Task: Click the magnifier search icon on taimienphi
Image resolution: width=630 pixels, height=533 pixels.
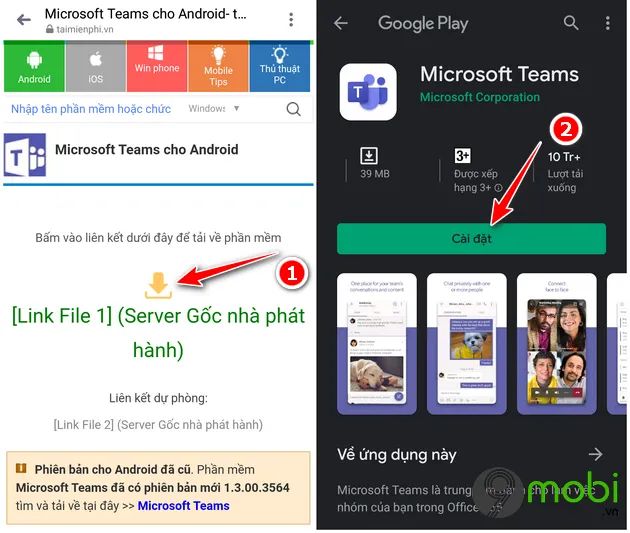Action: 293,109
